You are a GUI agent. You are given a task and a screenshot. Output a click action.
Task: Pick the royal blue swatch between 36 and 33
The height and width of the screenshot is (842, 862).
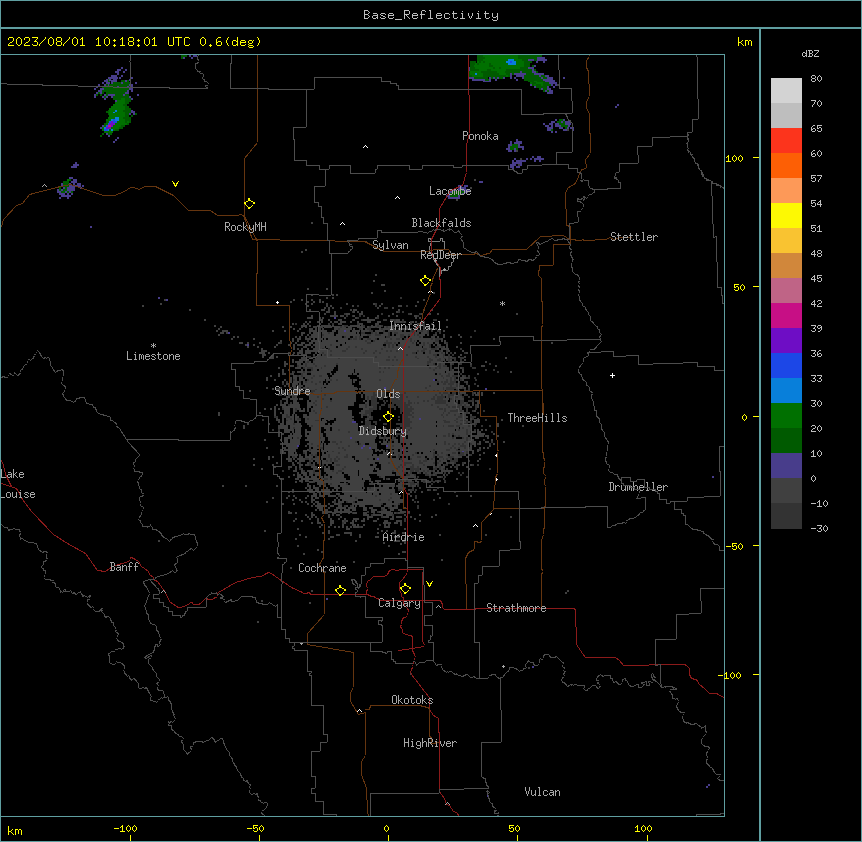click(x=786, y=365)
